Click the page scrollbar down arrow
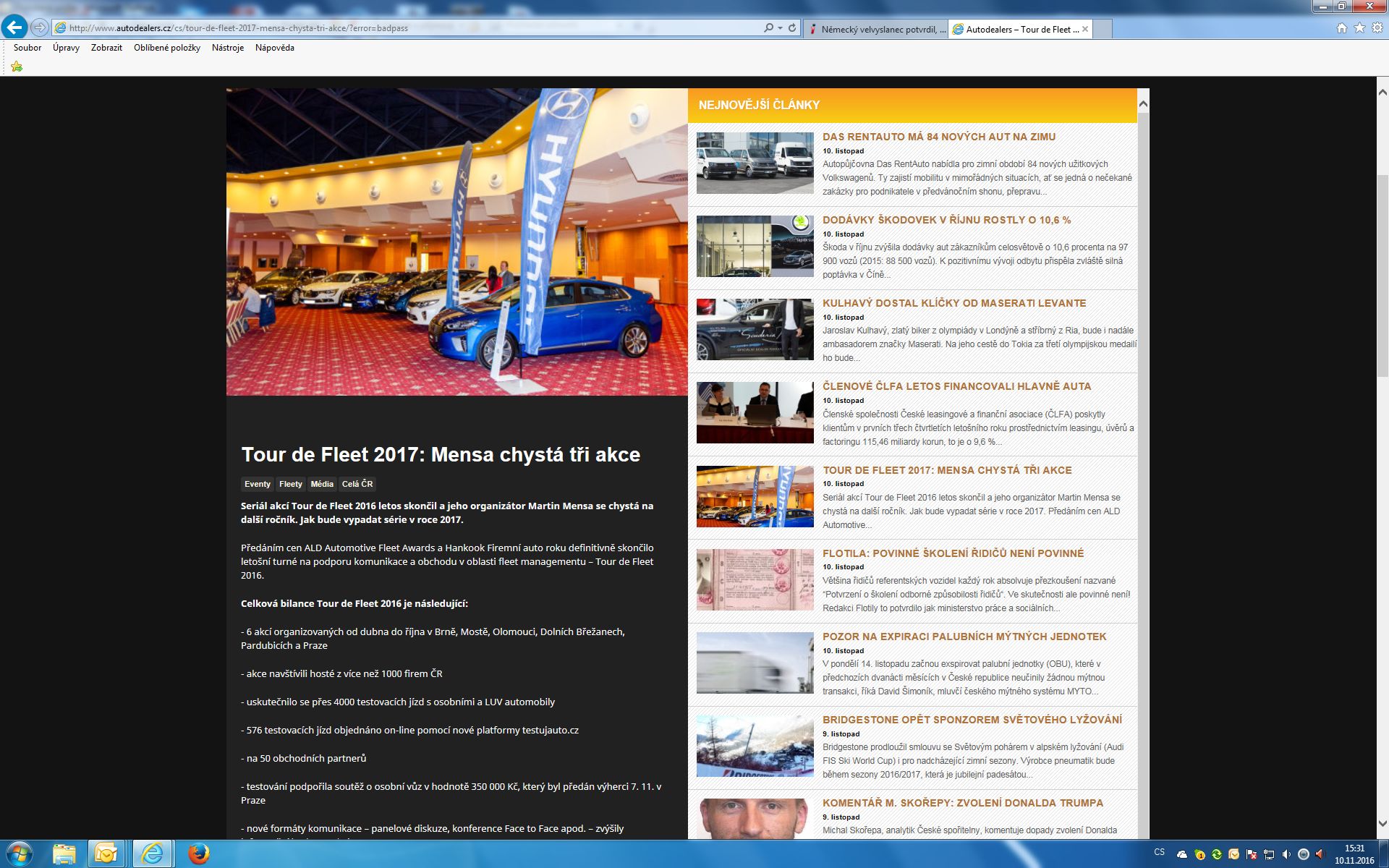 [x=1382, y=824]
